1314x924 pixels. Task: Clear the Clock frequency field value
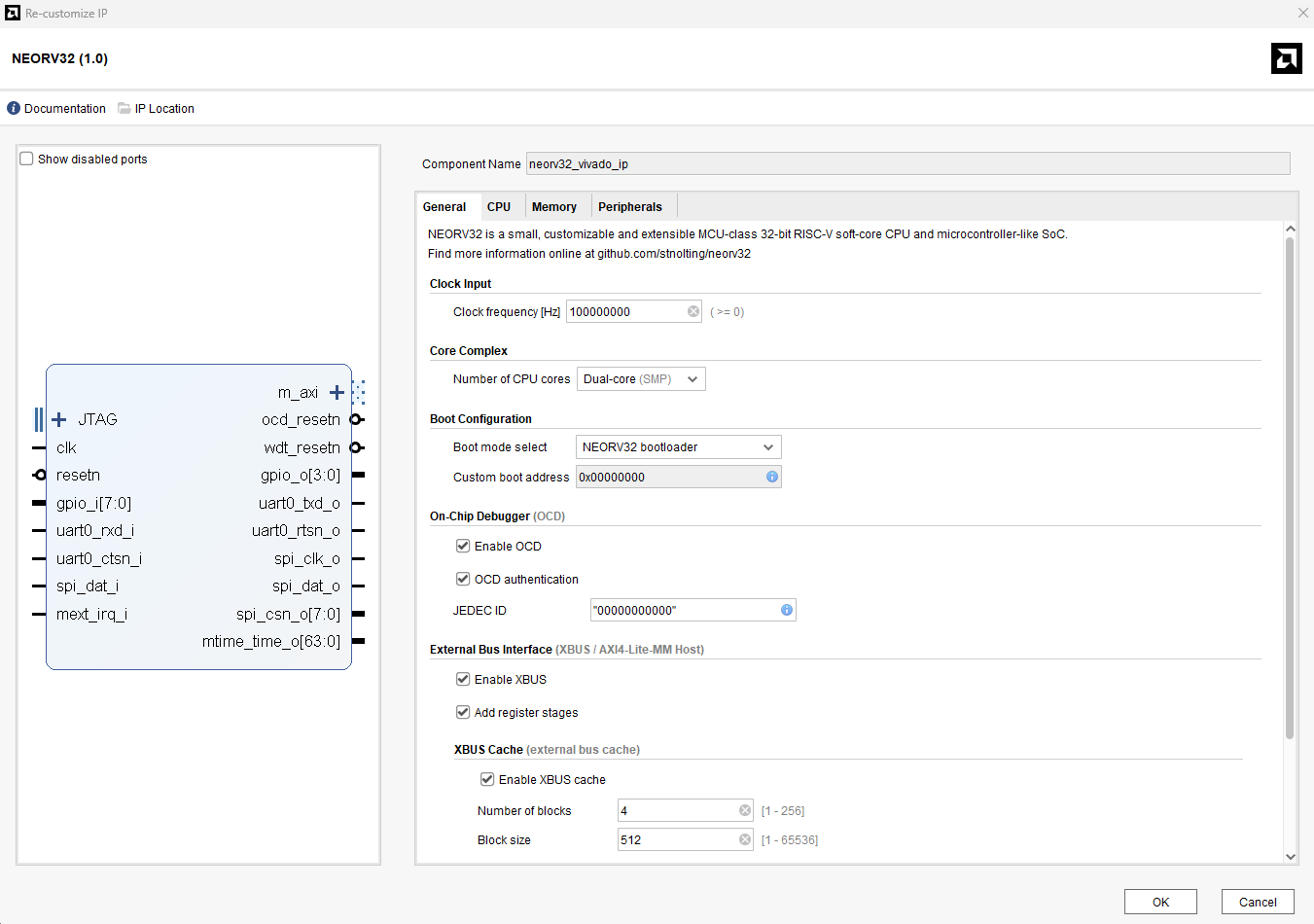693,312
